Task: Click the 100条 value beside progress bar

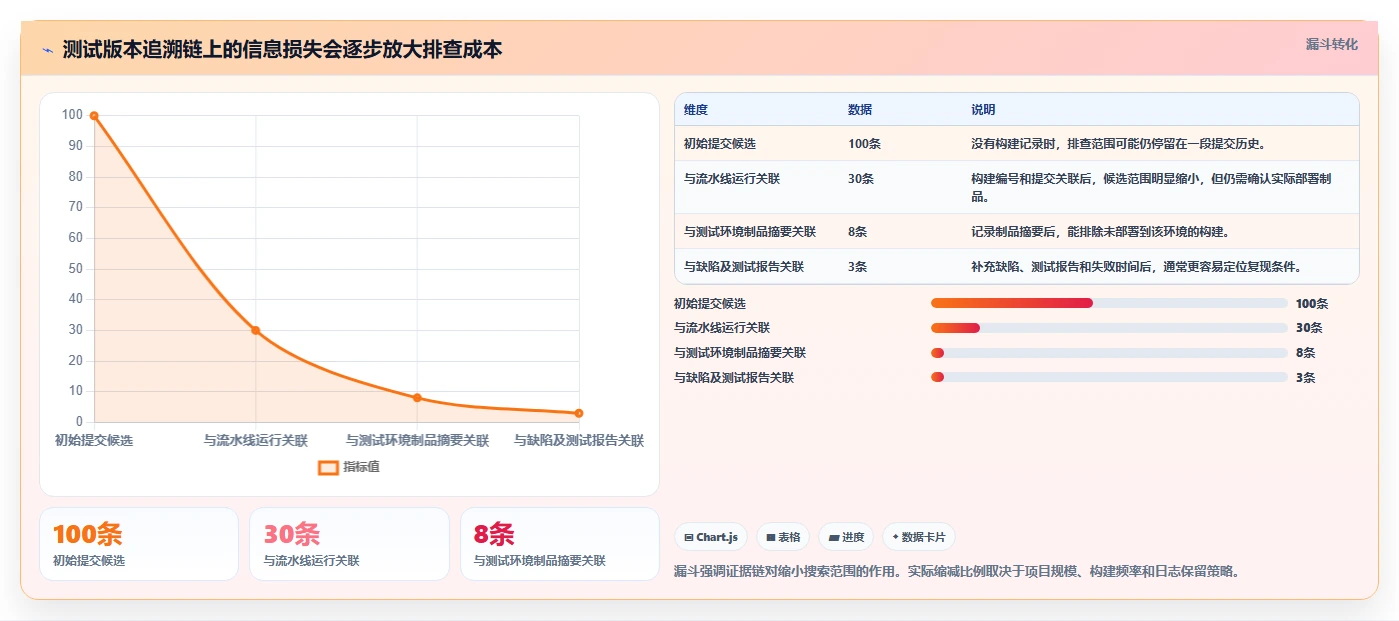Action: coord(1312,303)
